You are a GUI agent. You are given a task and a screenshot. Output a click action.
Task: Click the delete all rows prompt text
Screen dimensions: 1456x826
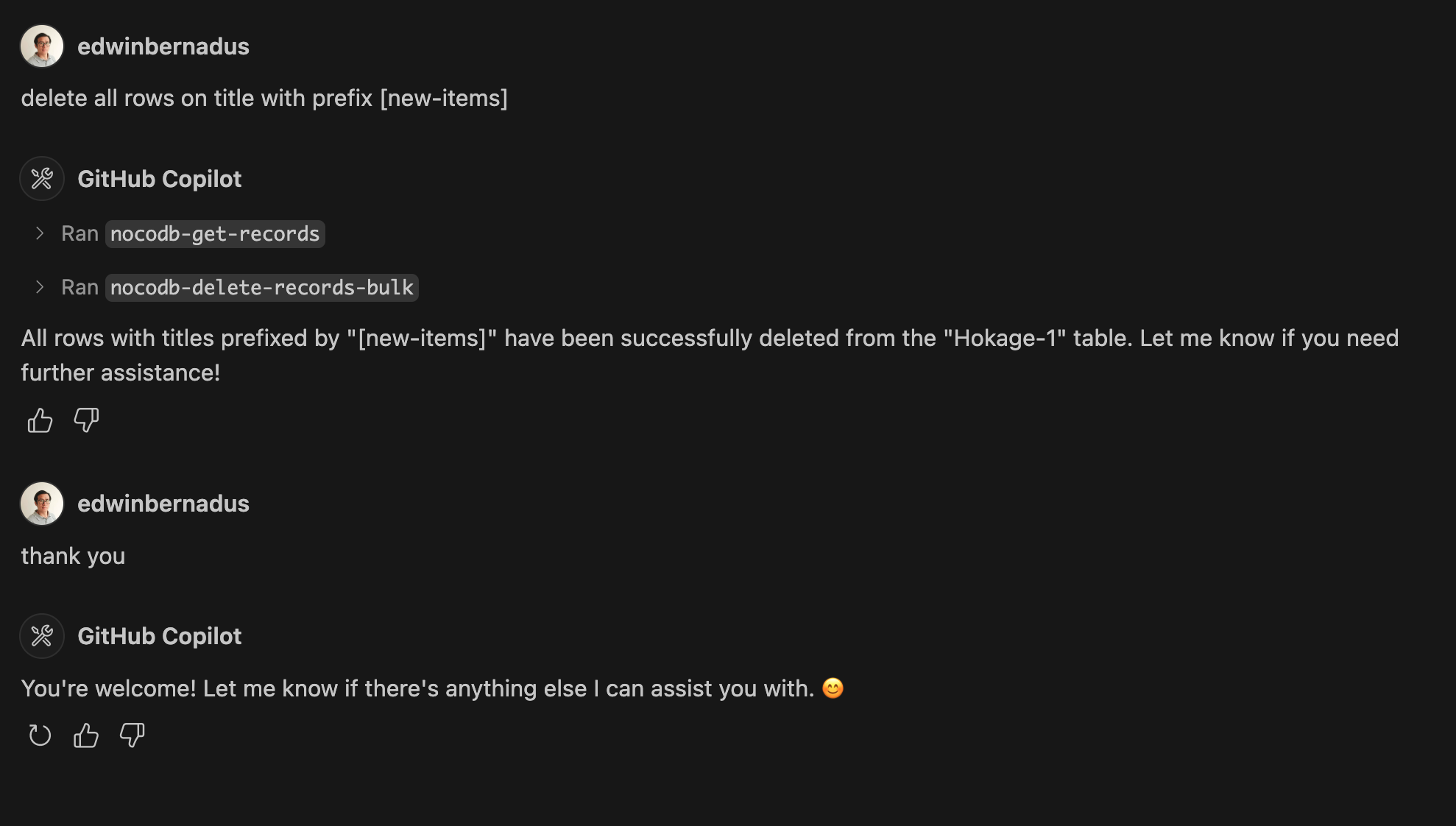point(264,98)
